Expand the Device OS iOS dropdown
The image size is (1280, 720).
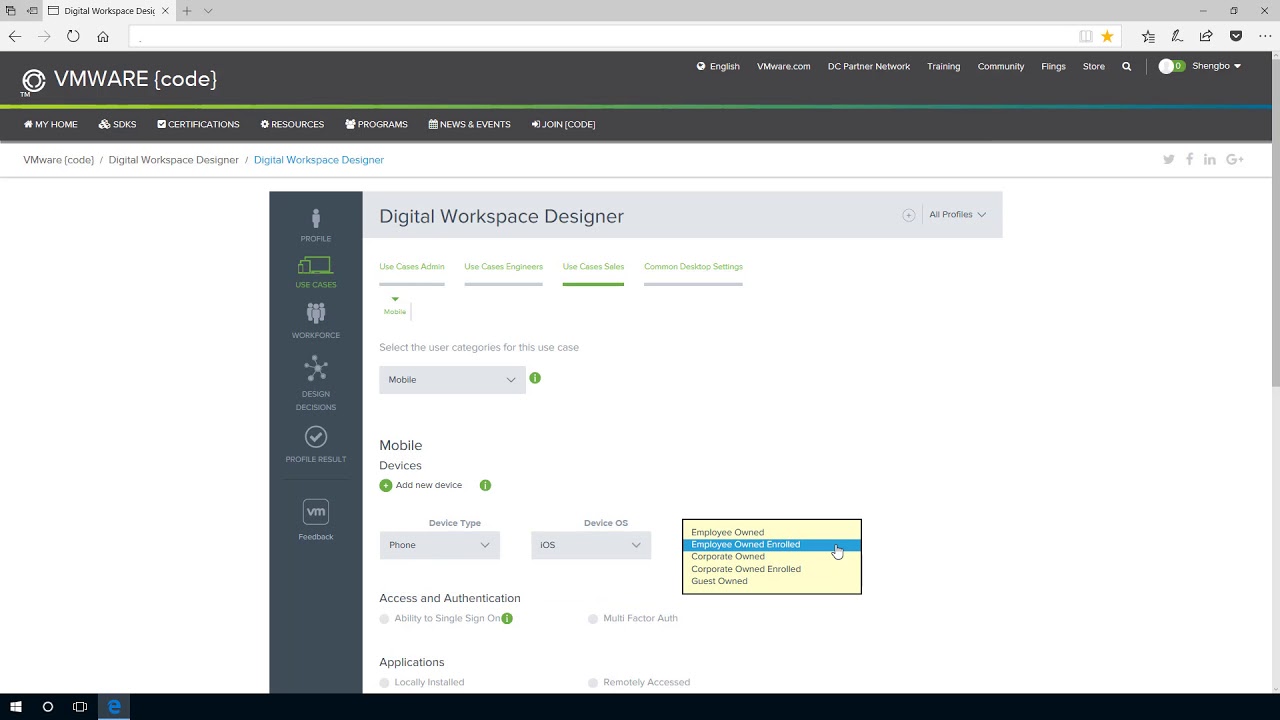coord(590,545)
